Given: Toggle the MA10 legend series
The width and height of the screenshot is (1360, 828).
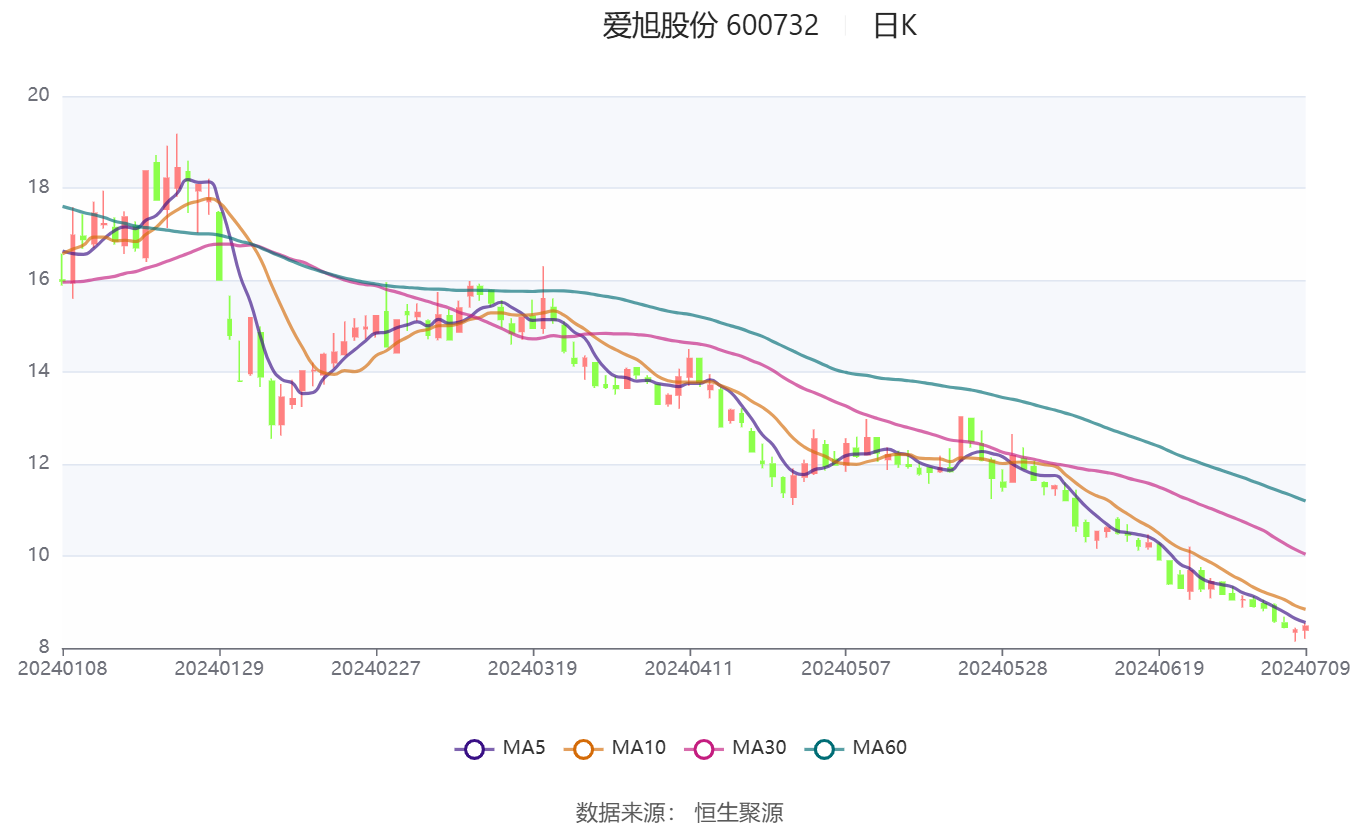Looking at the screenshot, I should click(x=614, y=747).
